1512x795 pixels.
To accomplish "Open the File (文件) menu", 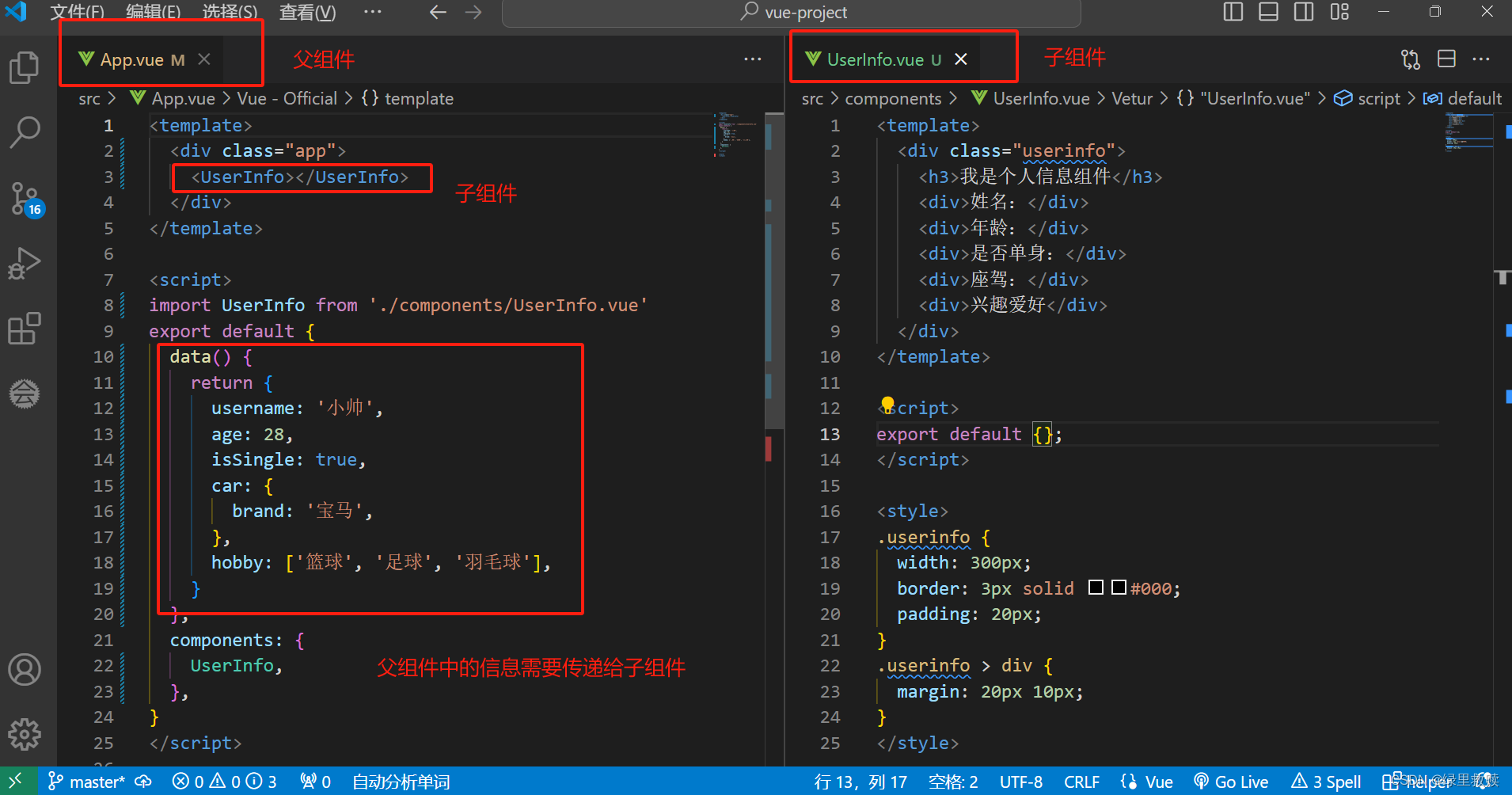I will click(77, 12).
